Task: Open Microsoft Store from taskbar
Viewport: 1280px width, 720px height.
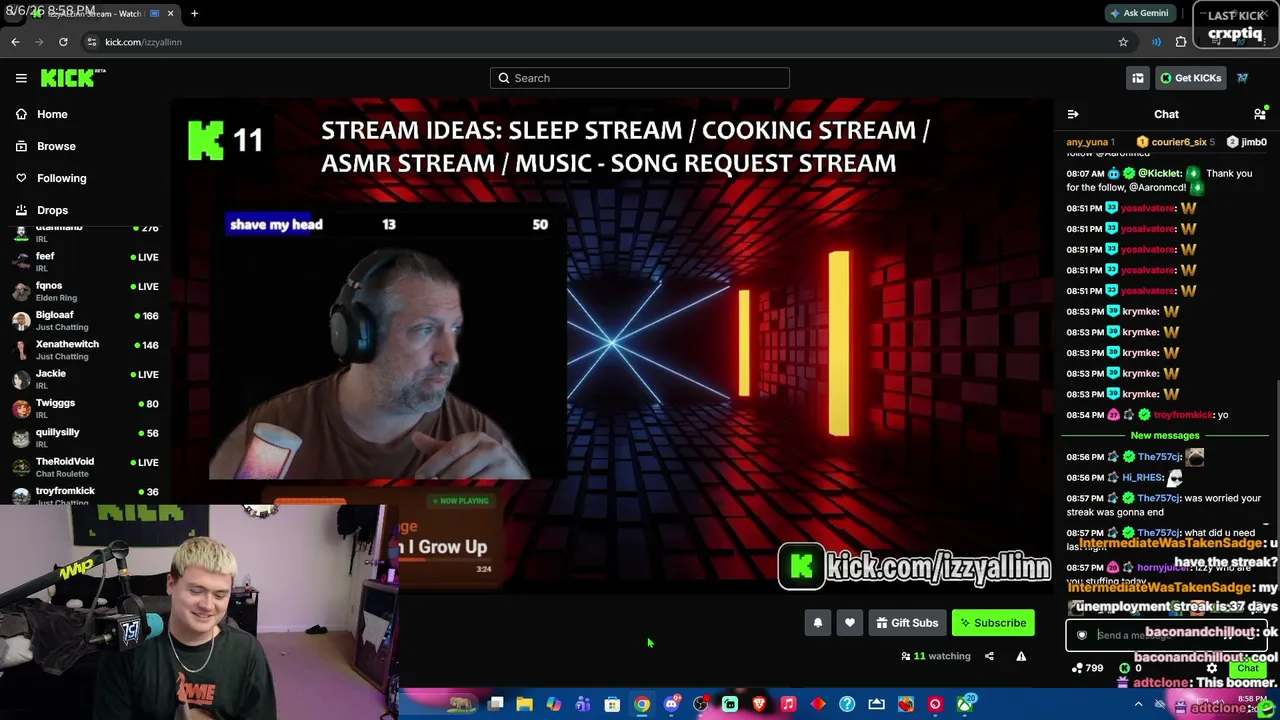Action: [612, 705]
